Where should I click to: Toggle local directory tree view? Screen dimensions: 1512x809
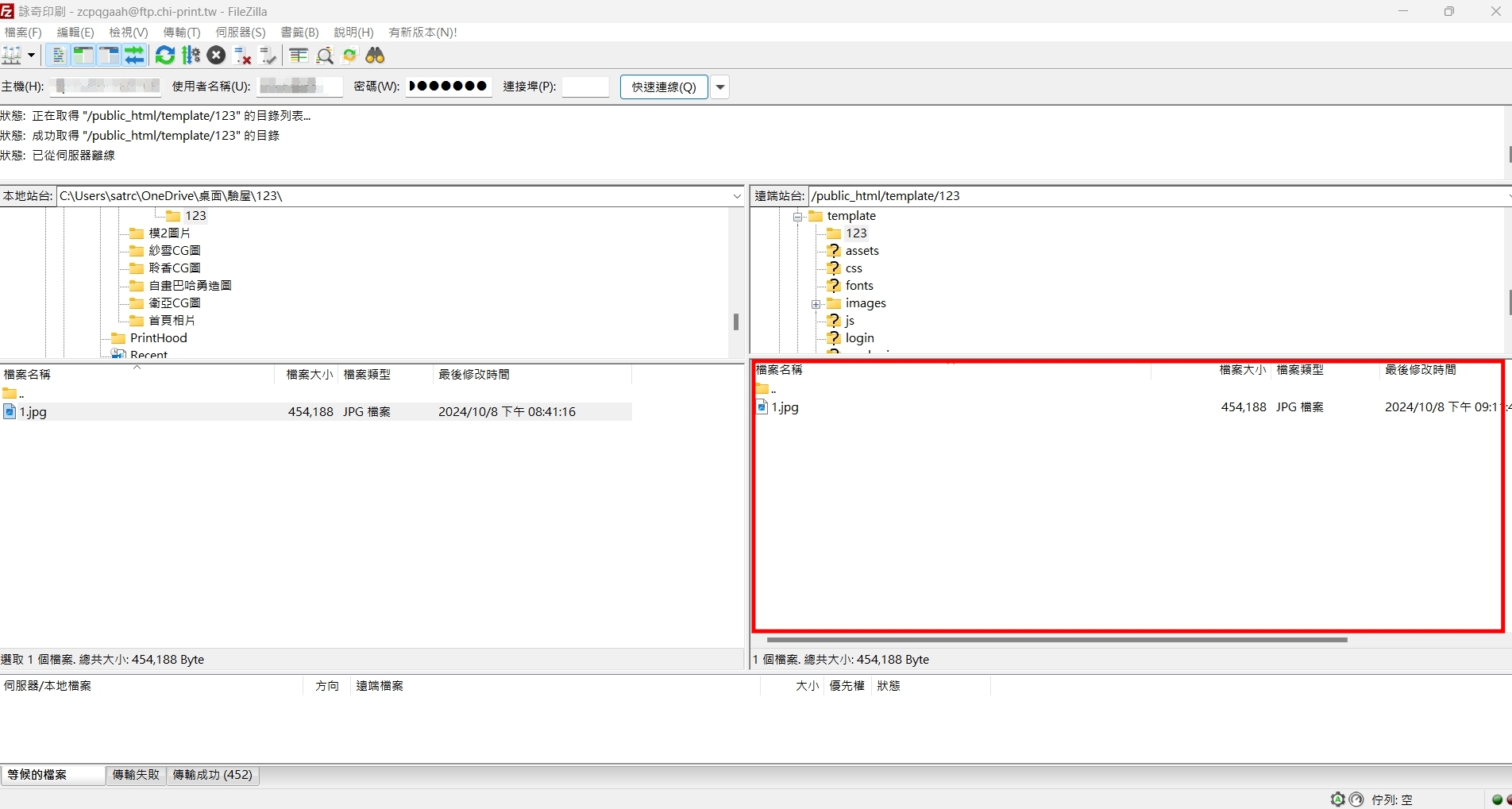tap(83, 56)
